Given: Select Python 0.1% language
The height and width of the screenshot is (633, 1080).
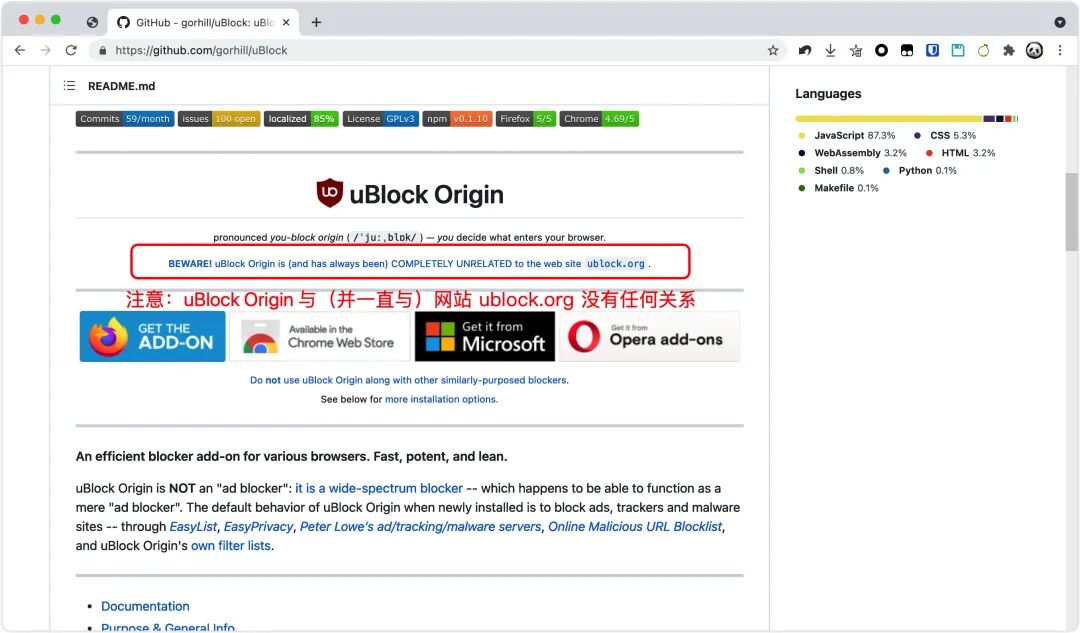Looking at the screenshot, I should click(920, 171).
